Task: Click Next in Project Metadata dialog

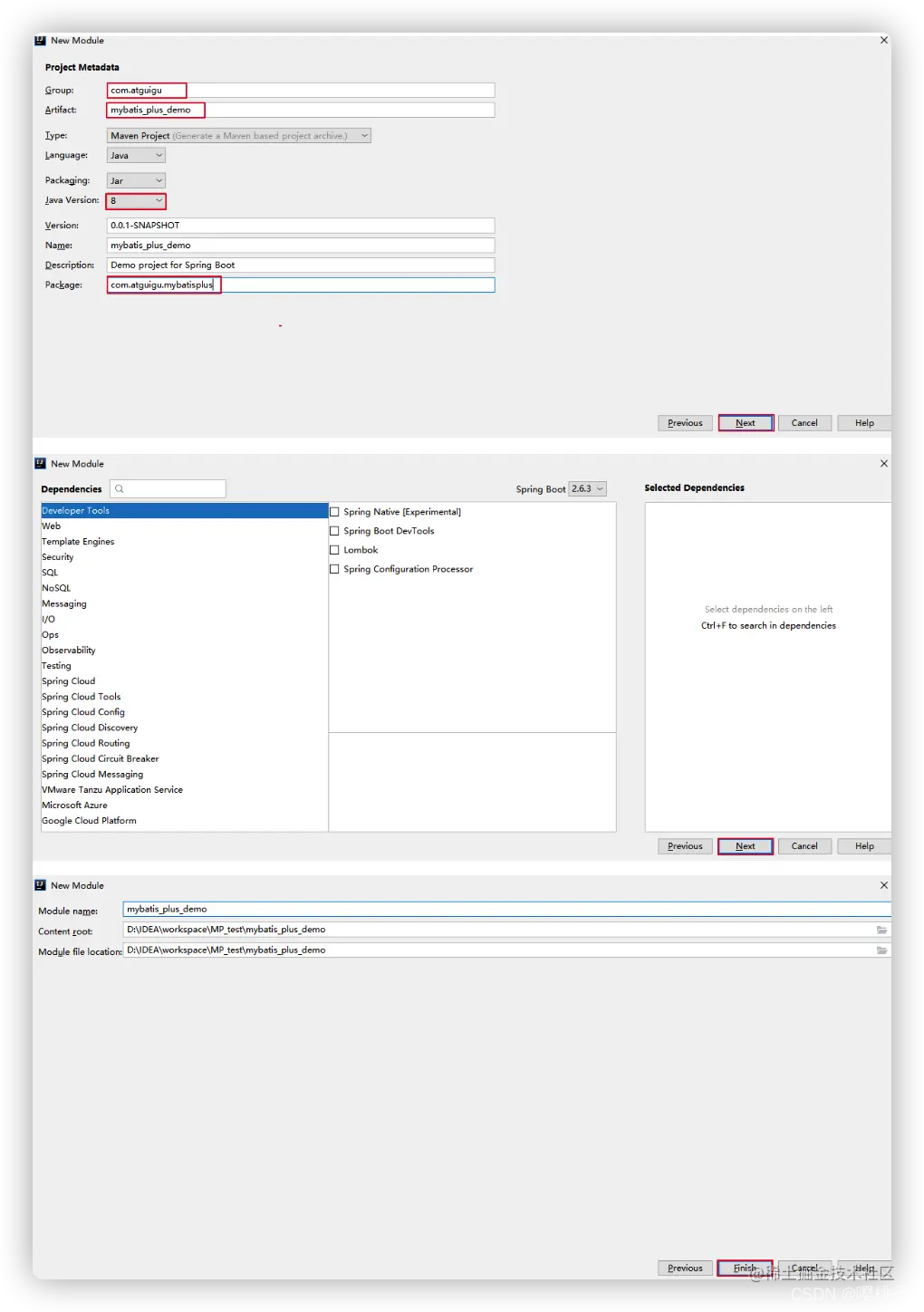Action: [x=746, y=423]
